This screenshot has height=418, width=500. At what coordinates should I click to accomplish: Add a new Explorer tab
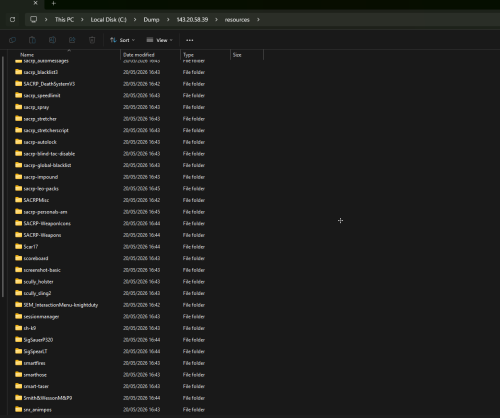54,3
